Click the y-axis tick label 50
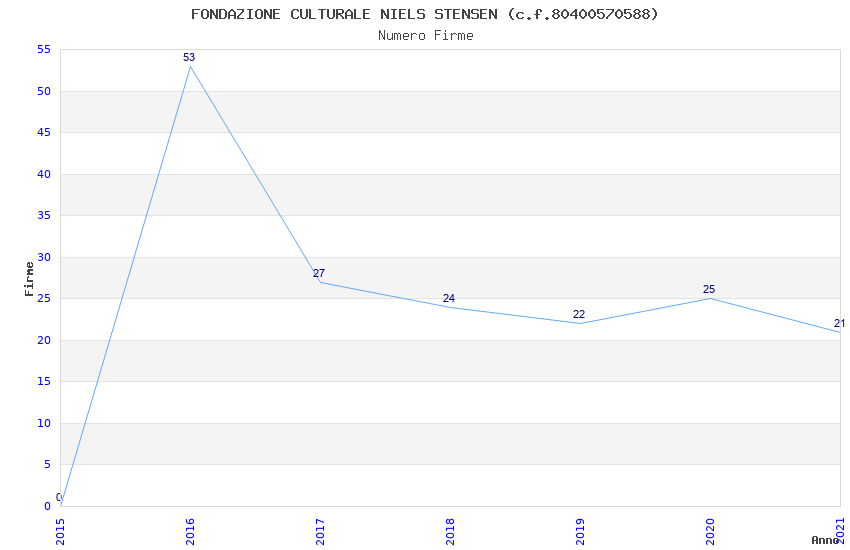Viewport: 850px width, 550px height. point(44,91)
